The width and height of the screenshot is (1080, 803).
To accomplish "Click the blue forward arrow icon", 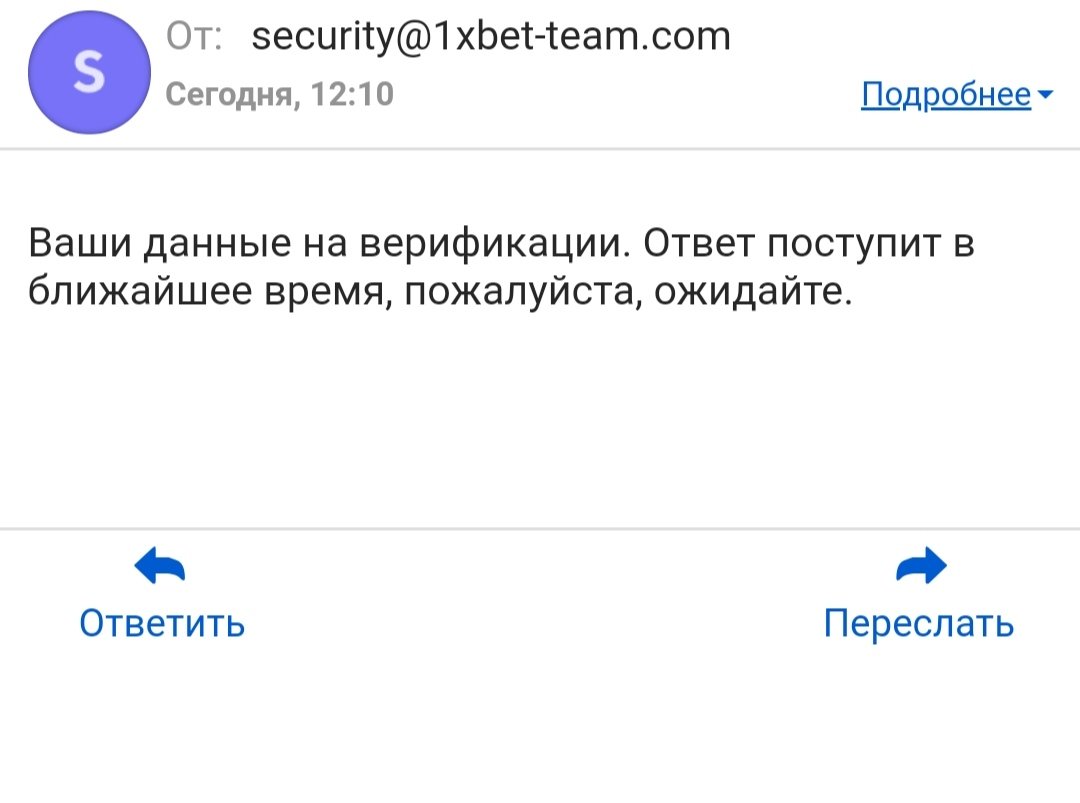I will (x=920, y=567).
